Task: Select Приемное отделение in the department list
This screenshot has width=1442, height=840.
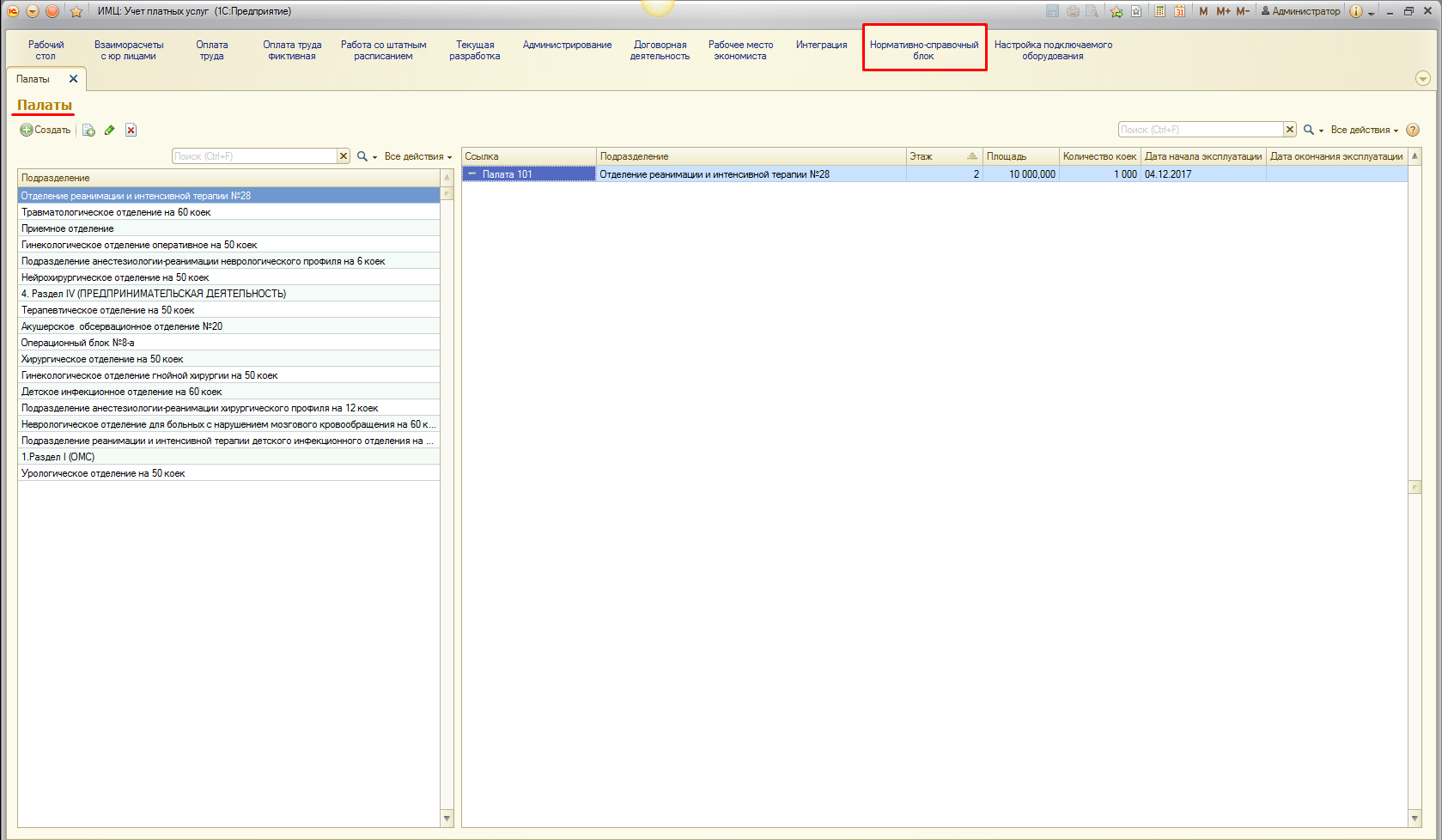Action: coord(68,228)
